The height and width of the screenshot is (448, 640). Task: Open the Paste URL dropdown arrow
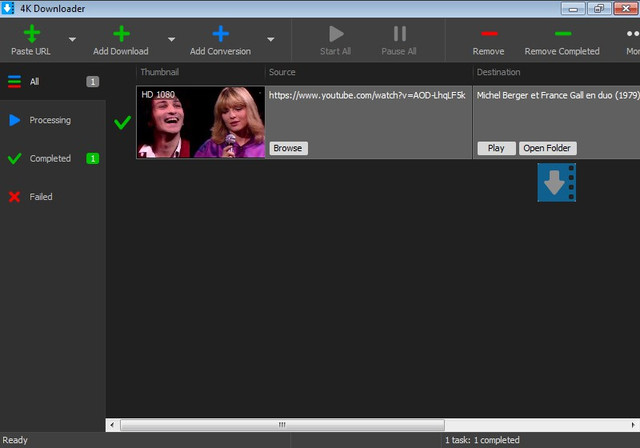[72, 40]
